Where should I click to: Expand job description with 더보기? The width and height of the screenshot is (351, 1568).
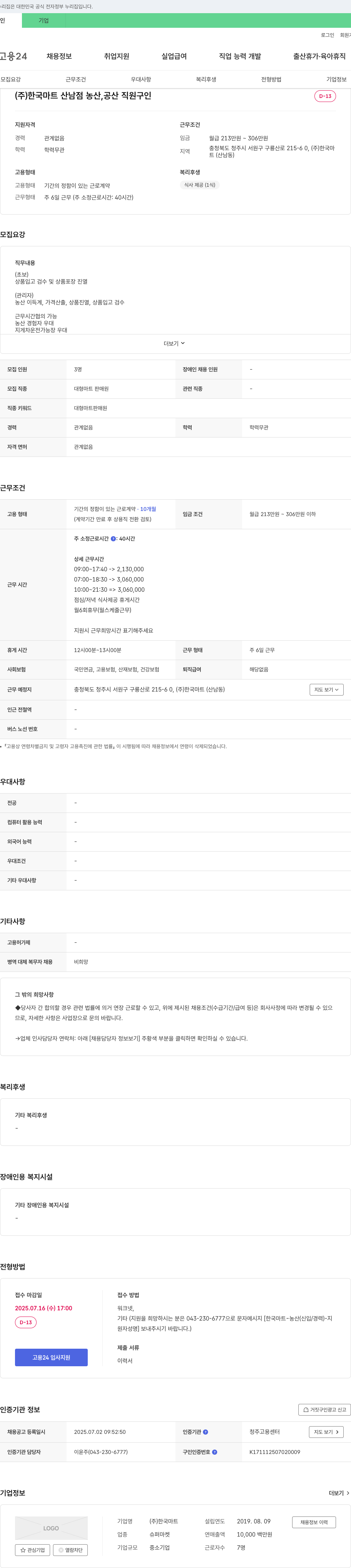(x=174, y=343)
